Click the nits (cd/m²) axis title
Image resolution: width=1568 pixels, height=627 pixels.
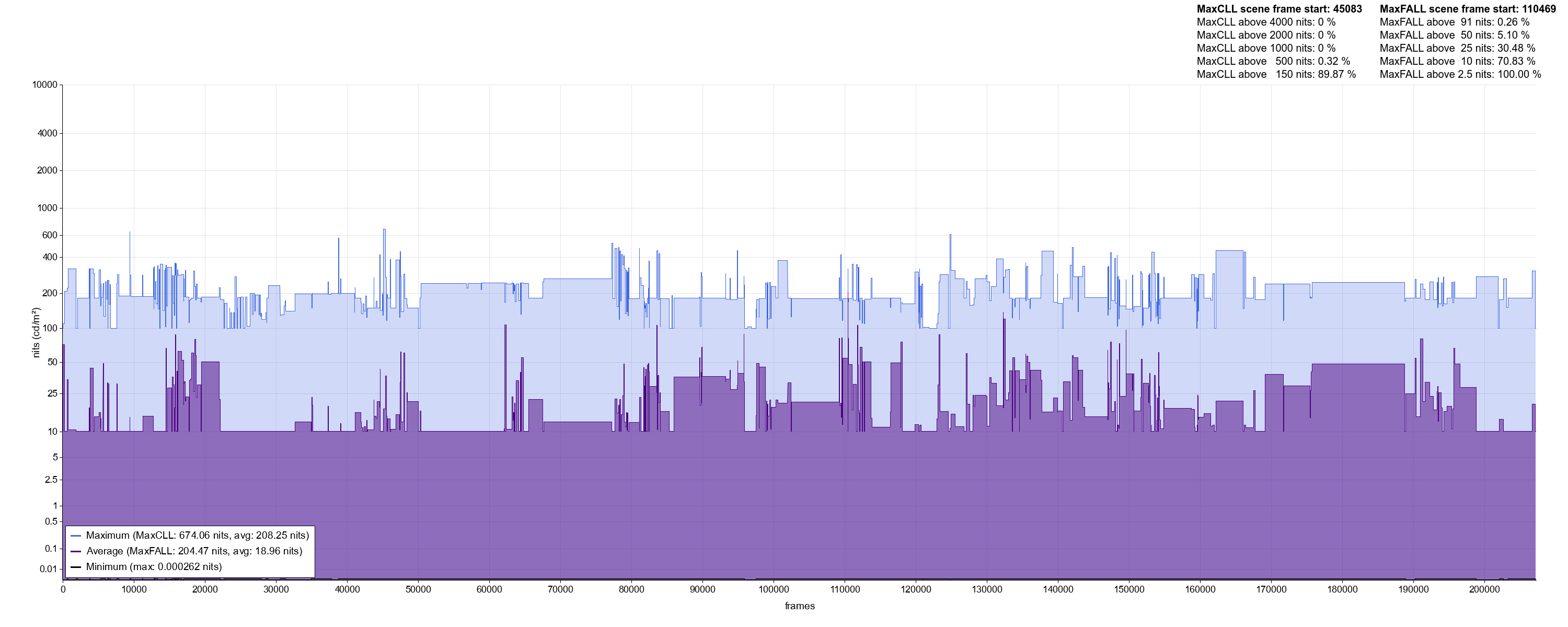pyautogui.click(x=37, y=332)
